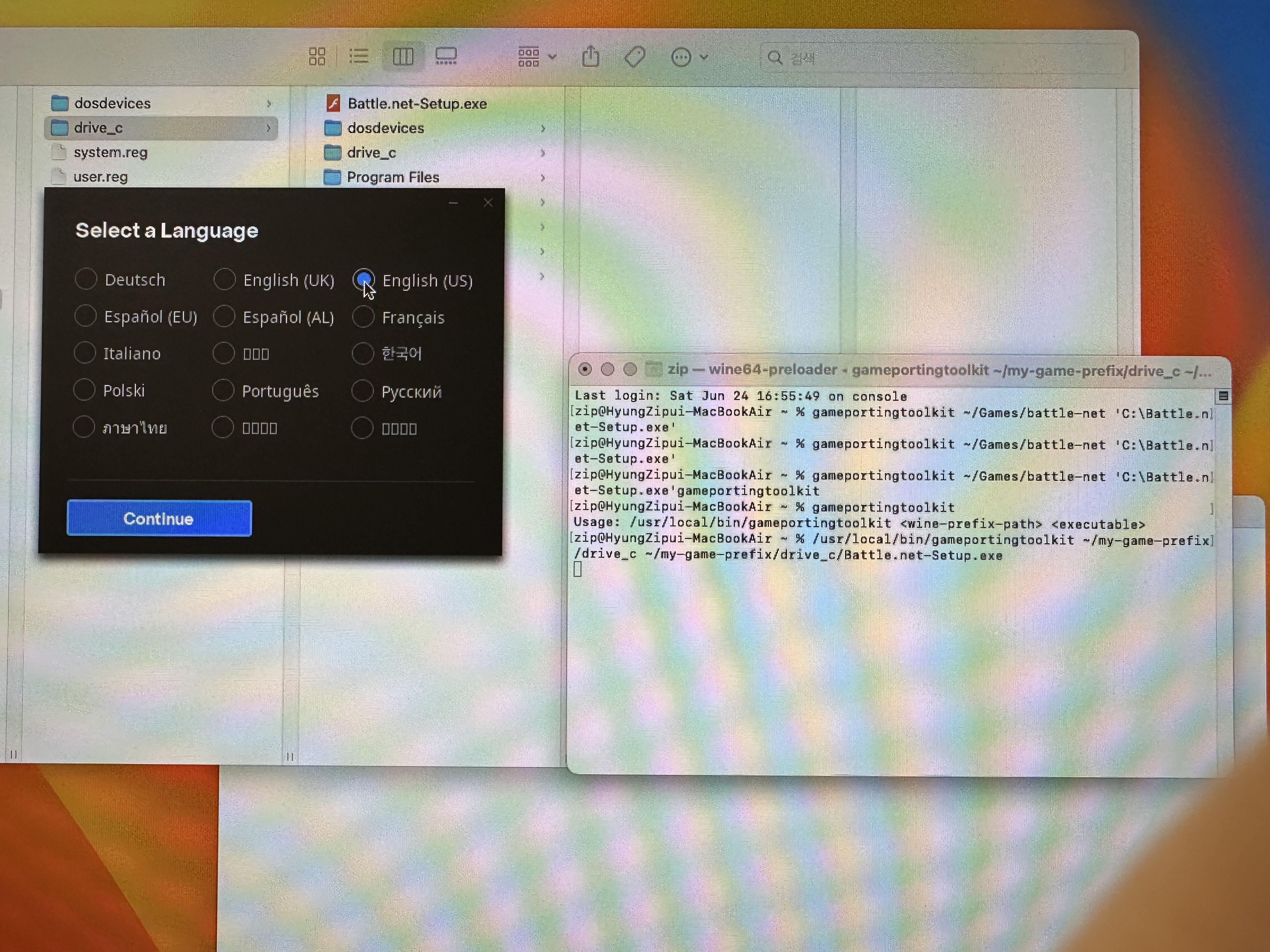Expand second column drive_c chevron
The image size is (1270, 952).
[543, 153]
